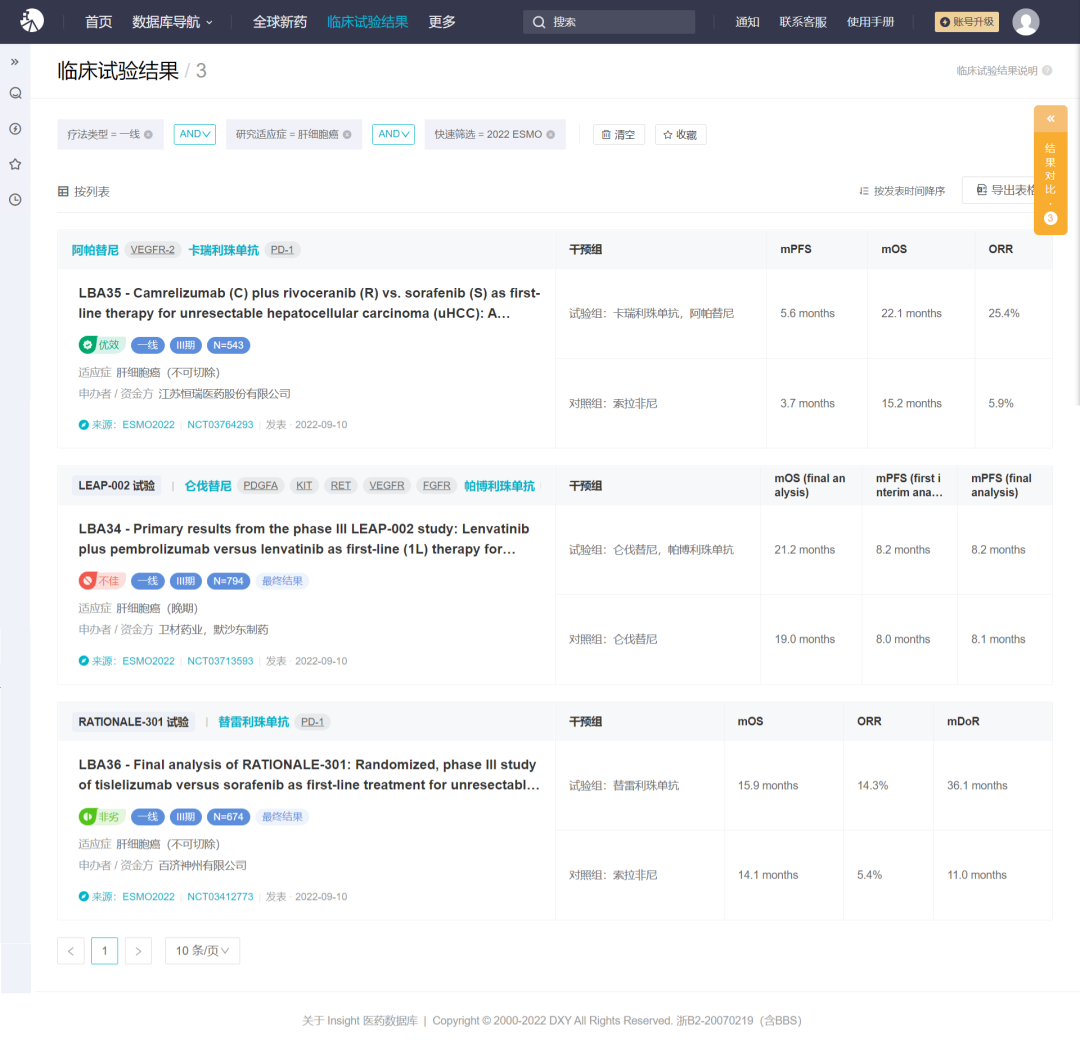Change the second AND operator dropdown

pos(393,134)
